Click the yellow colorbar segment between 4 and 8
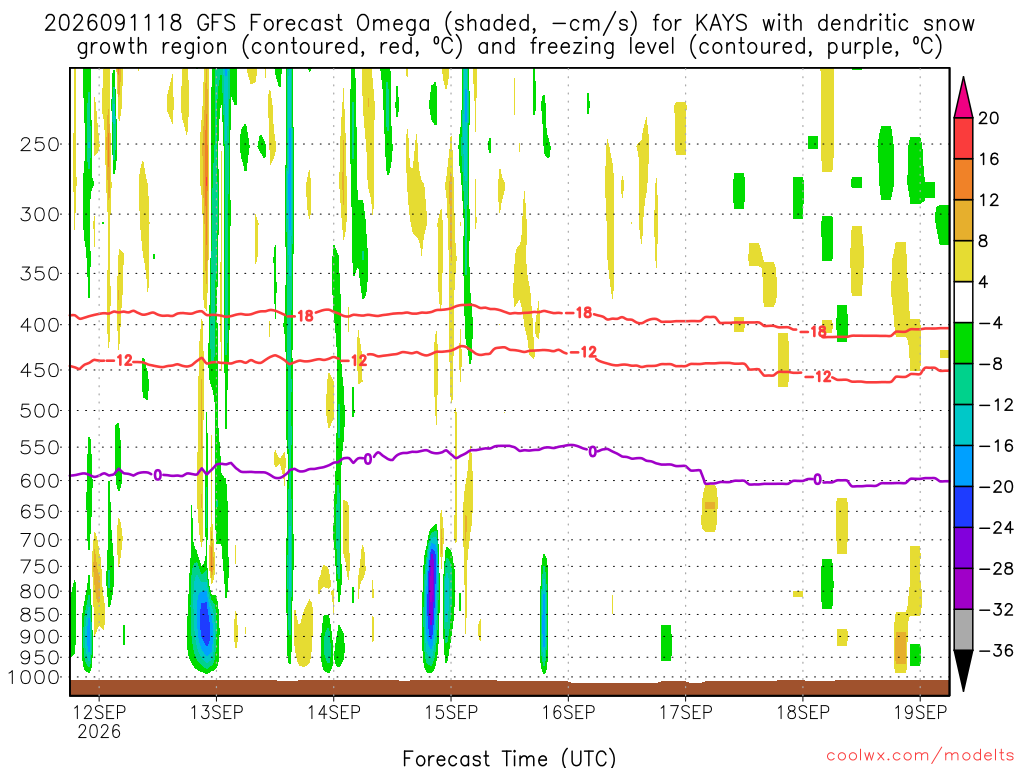Screen dimensions: 1024x768 [963, 261]
